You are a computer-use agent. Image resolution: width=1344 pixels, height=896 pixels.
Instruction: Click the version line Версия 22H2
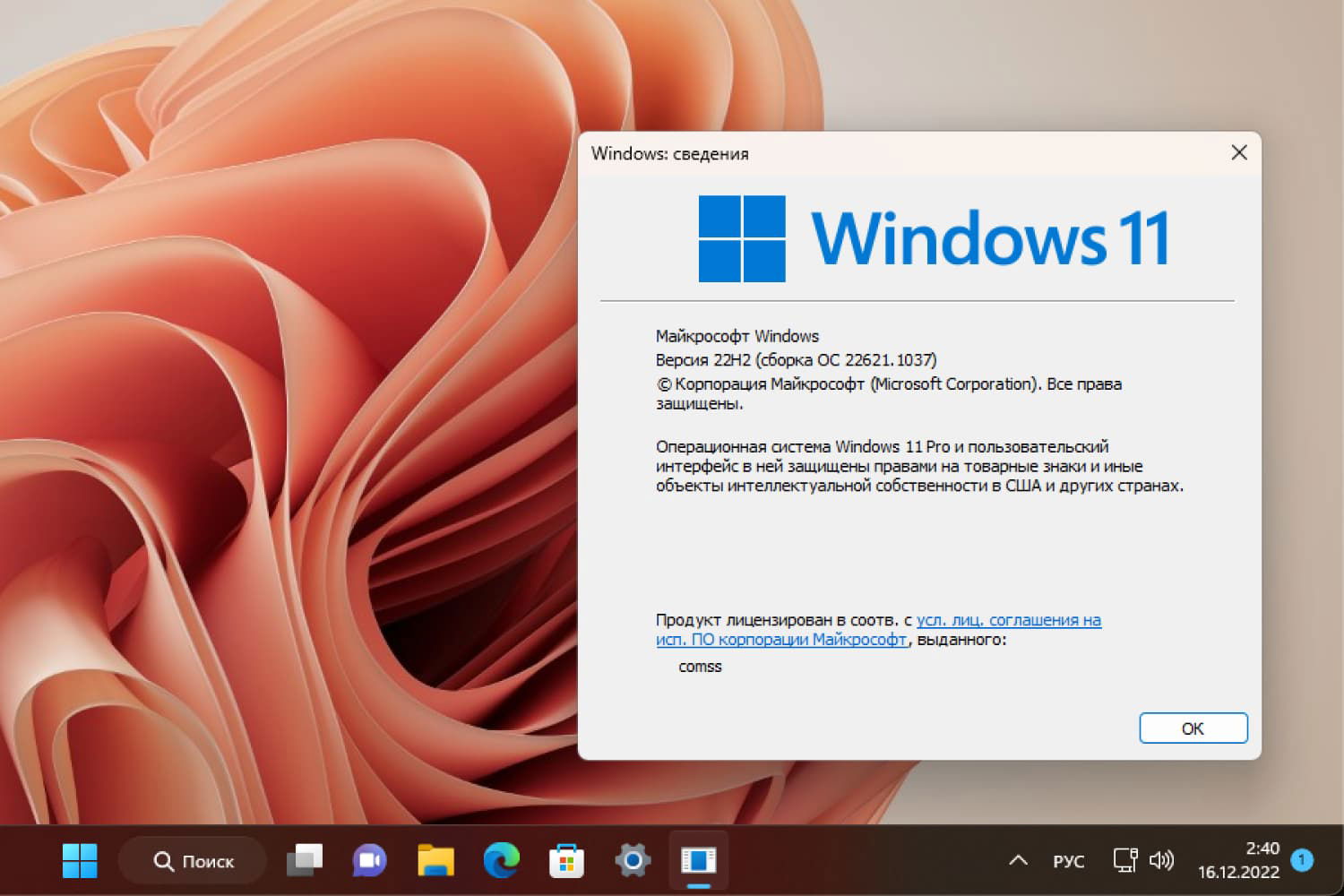[796, 360]
